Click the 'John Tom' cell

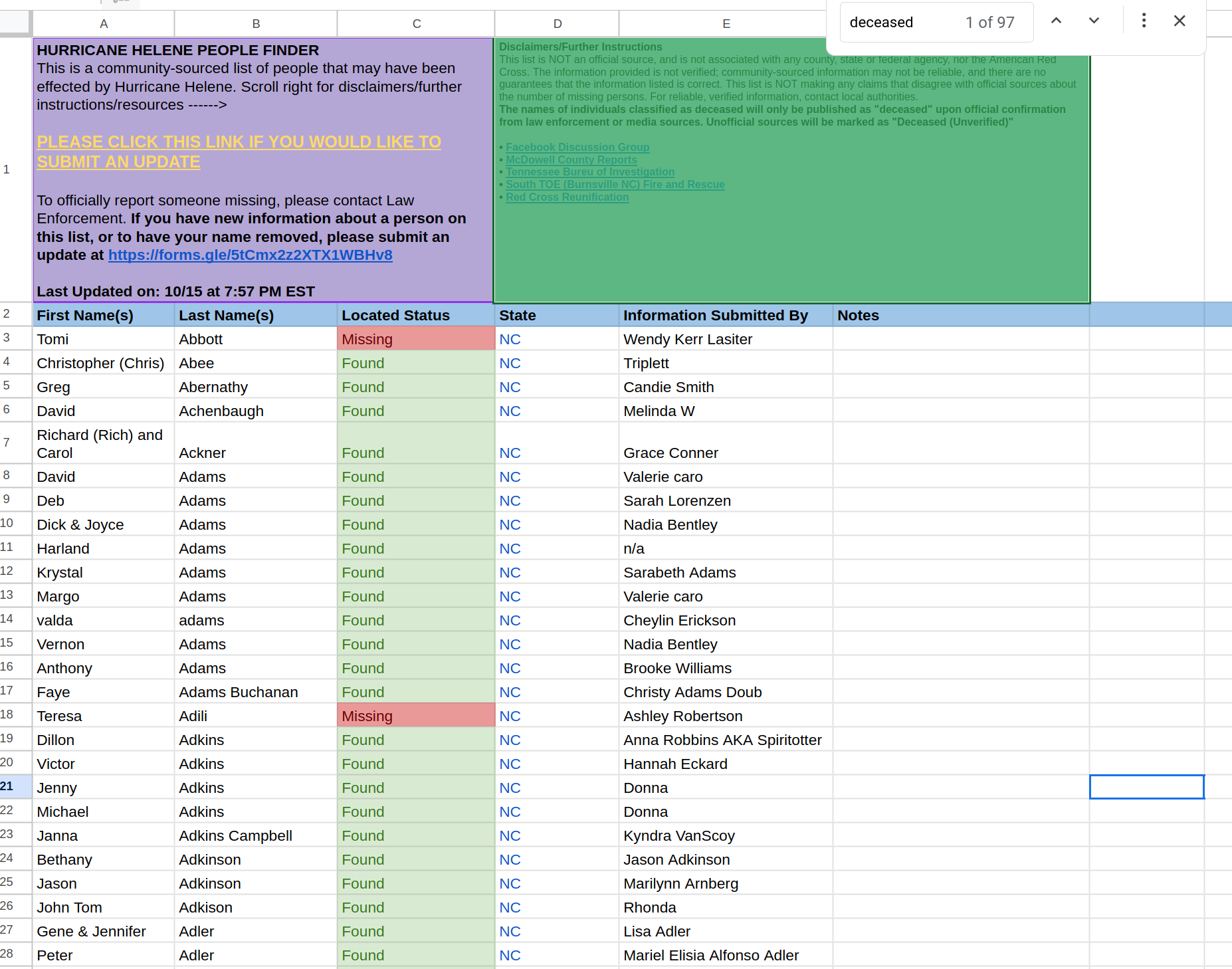104,907
